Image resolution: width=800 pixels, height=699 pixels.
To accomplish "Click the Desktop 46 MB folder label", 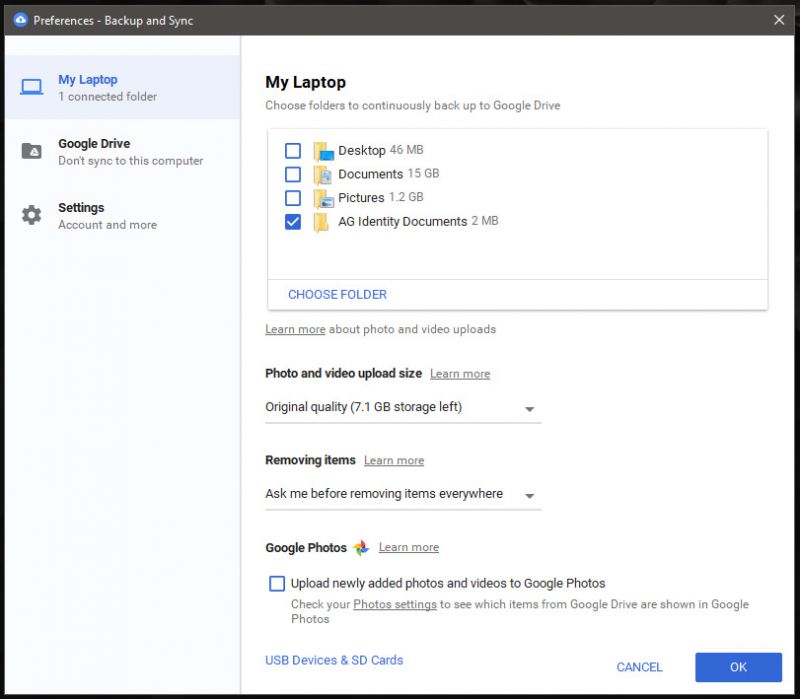I will pyautogui.click(x=381, y=151).
